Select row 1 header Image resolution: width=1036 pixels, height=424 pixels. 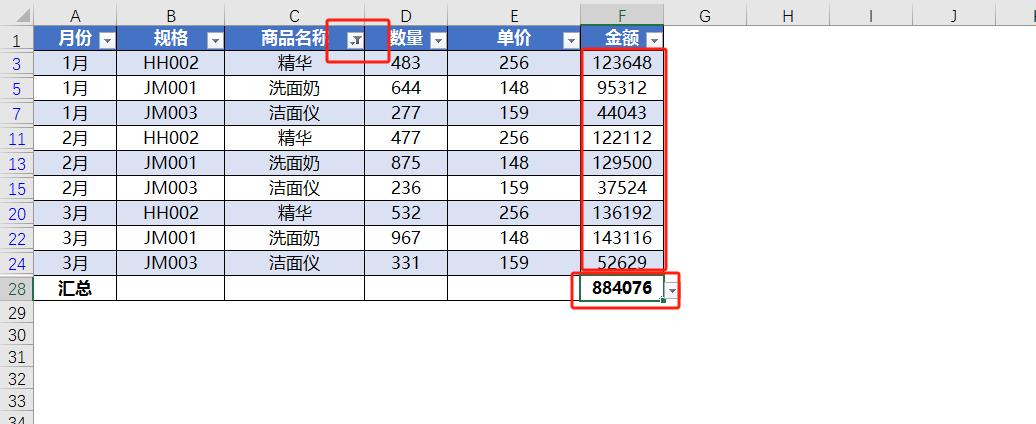17,40
